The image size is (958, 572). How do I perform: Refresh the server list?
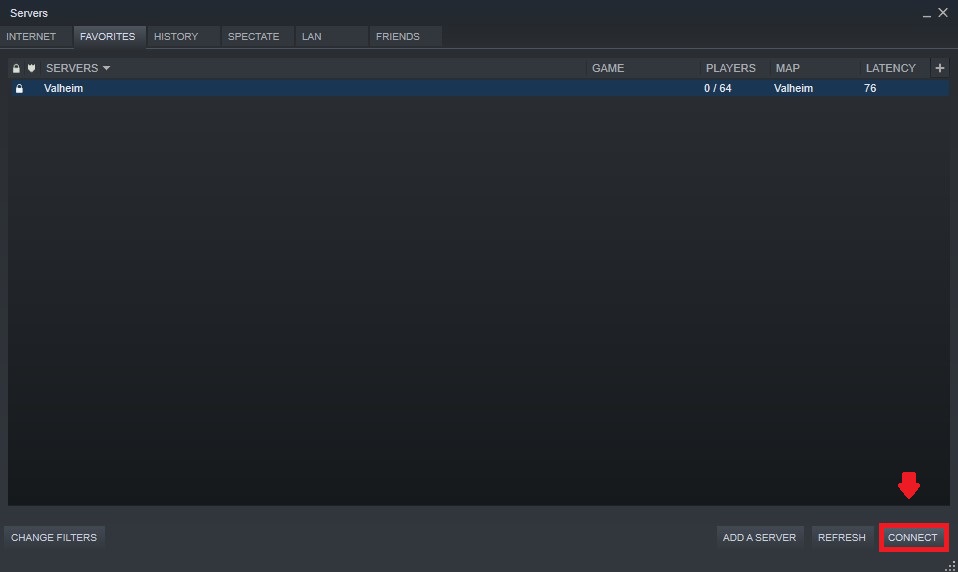tap(842, 538)
